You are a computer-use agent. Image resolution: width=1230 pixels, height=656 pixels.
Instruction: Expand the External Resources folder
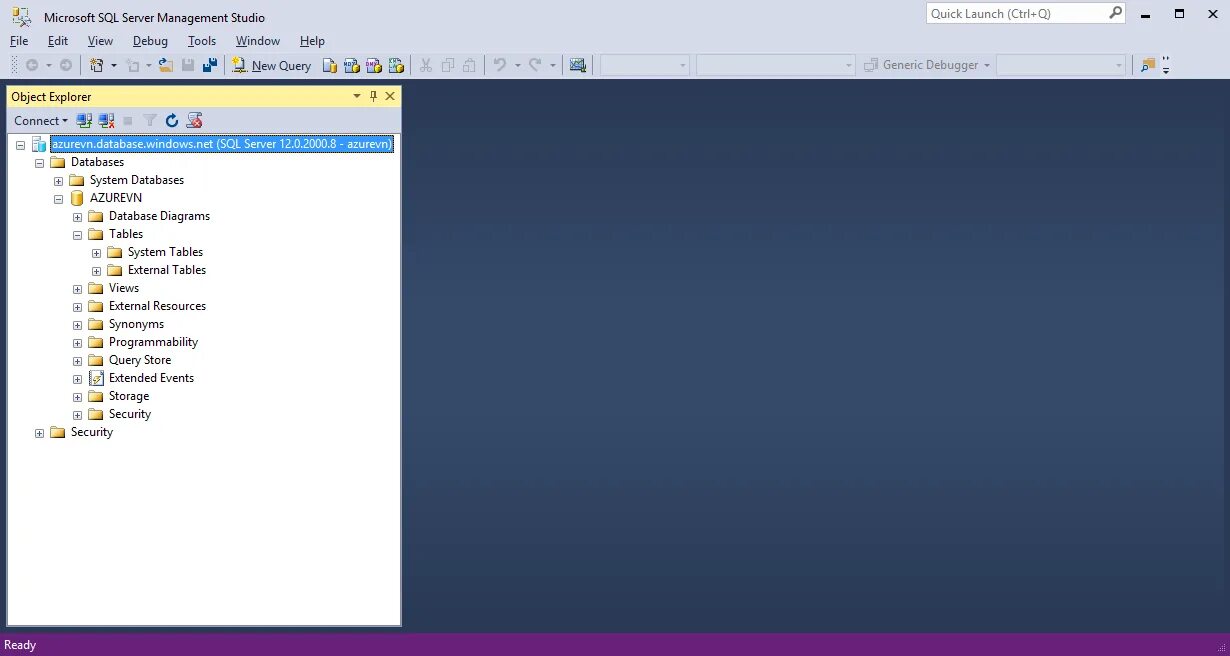(77, 307)
